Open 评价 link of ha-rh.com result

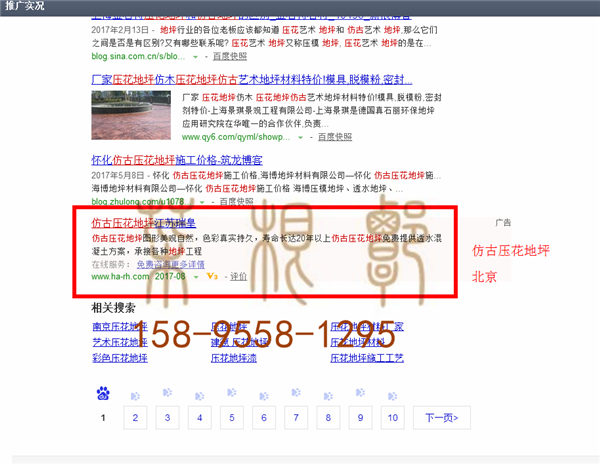(x=238, y=276)
